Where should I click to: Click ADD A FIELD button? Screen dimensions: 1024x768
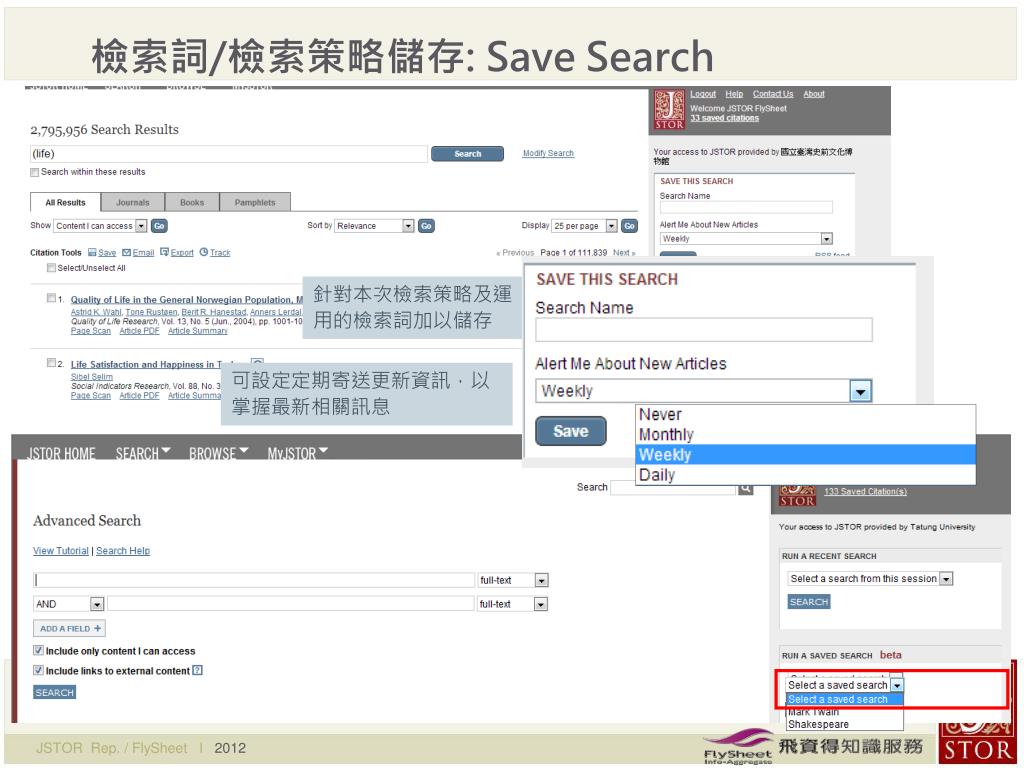click(69, 628)
